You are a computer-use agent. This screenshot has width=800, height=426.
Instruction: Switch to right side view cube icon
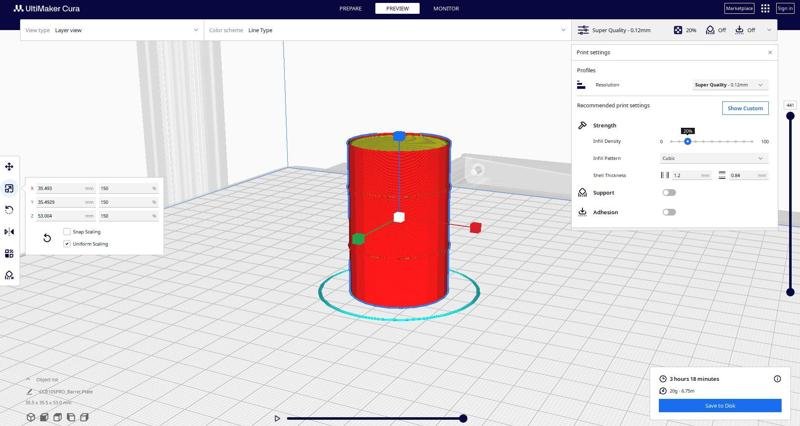(84, 417)
